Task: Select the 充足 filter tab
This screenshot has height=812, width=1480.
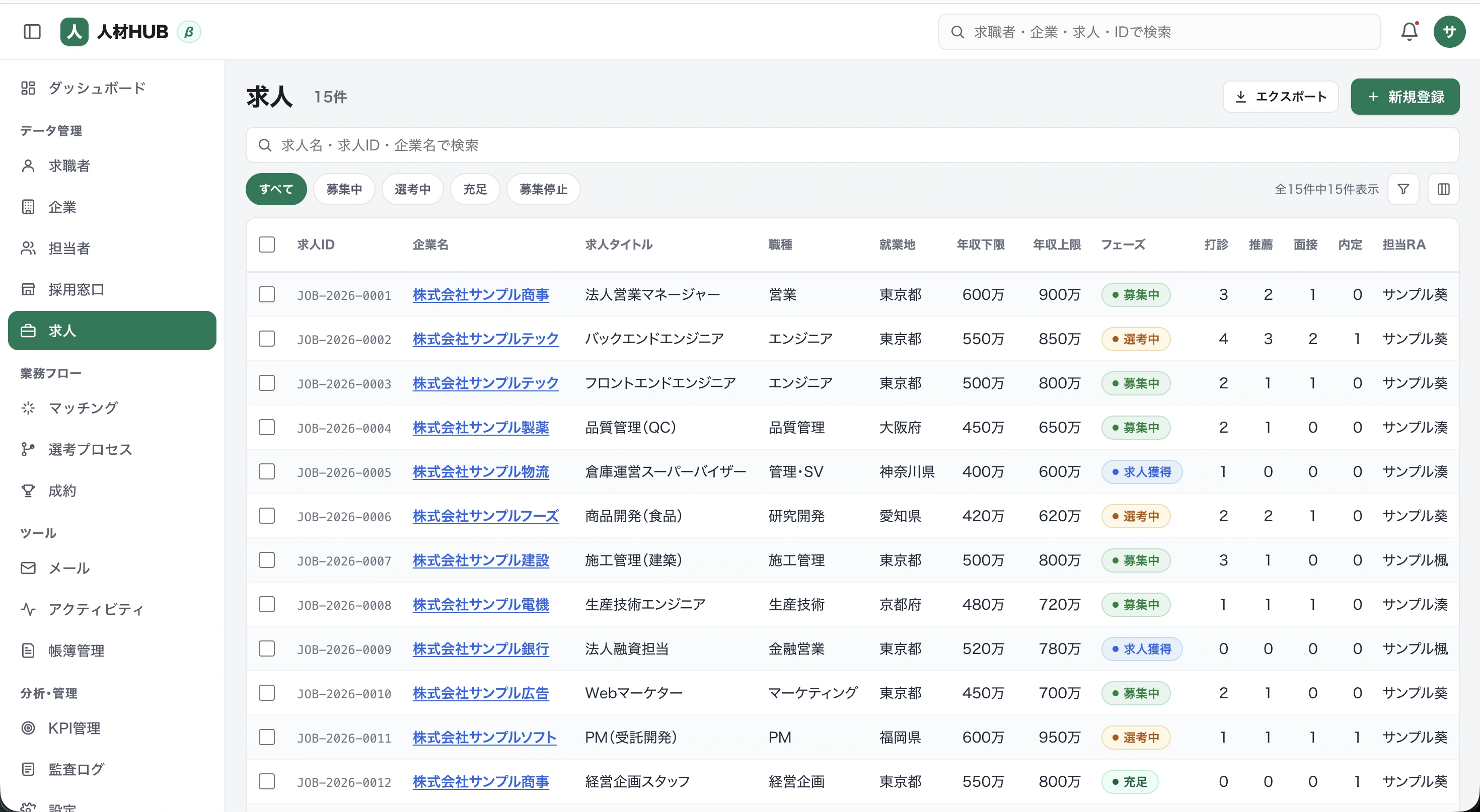Action: pos(475,189)
